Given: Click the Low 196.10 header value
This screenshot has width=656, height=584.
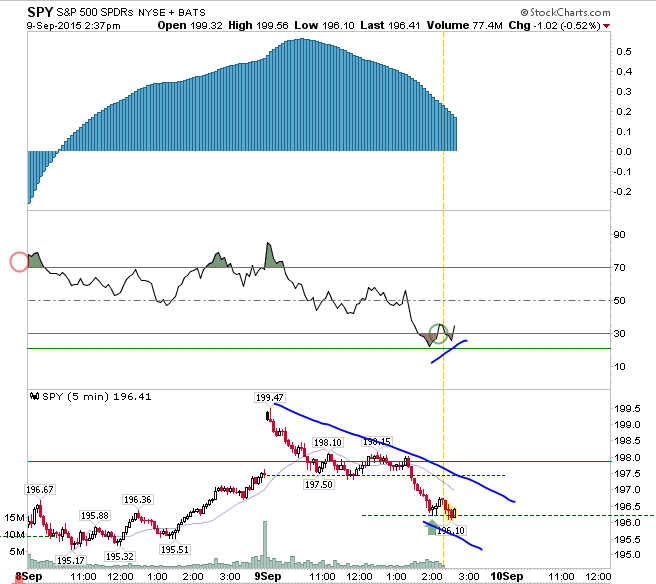Looking at the screenshot, I should coord(324,26).
